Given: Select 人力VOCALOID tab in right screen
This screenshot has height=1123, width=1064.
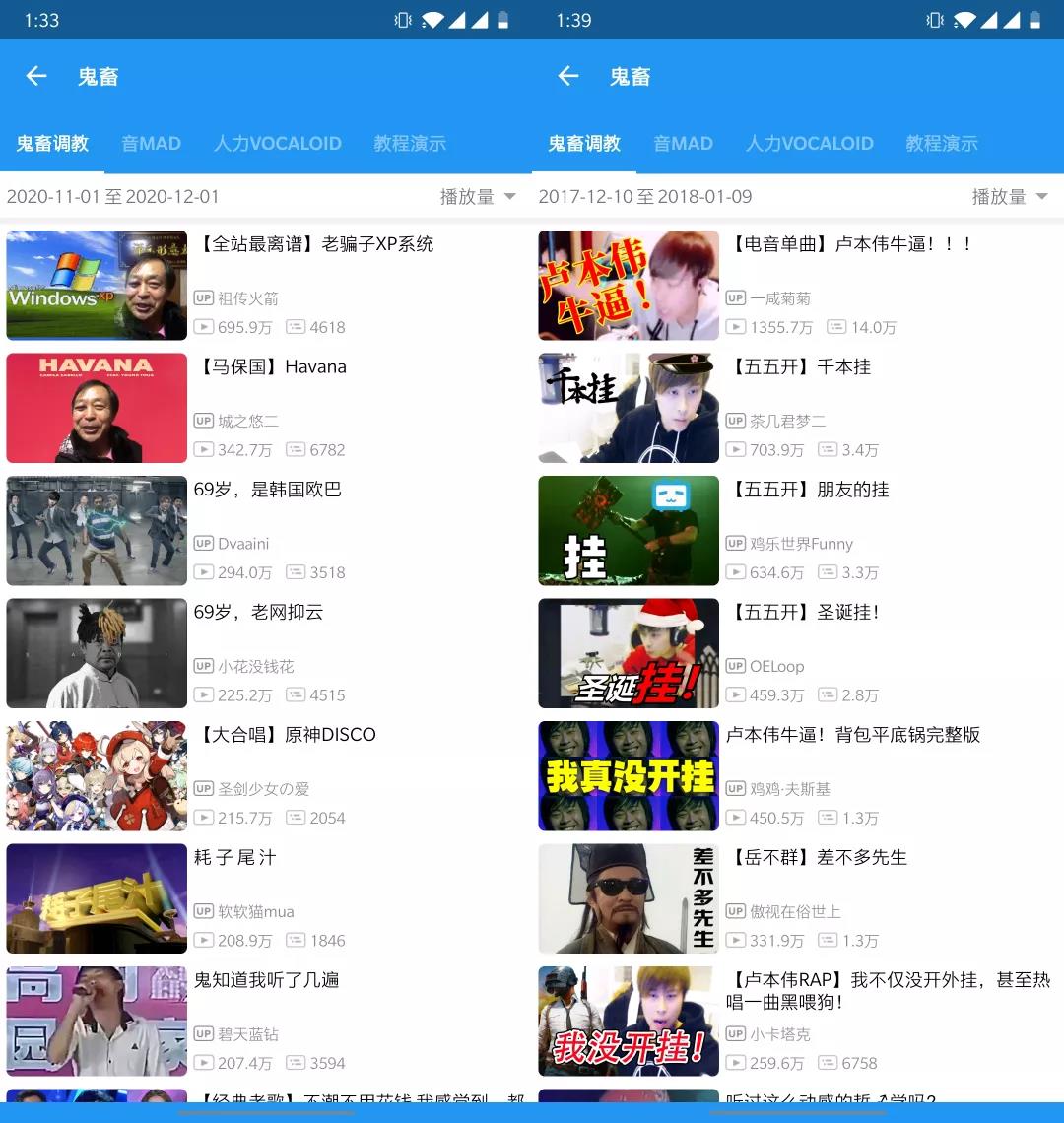Looking at the screenshot, I should tap(809, 143).
